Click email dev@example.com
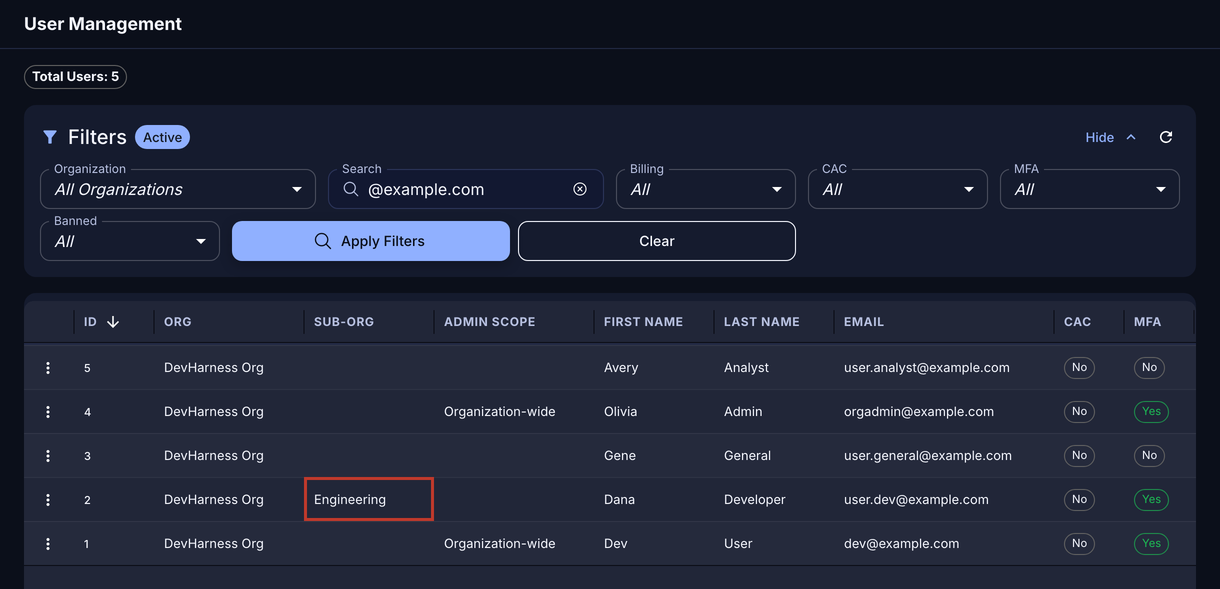1220x589 pixels. click(902, 544)
